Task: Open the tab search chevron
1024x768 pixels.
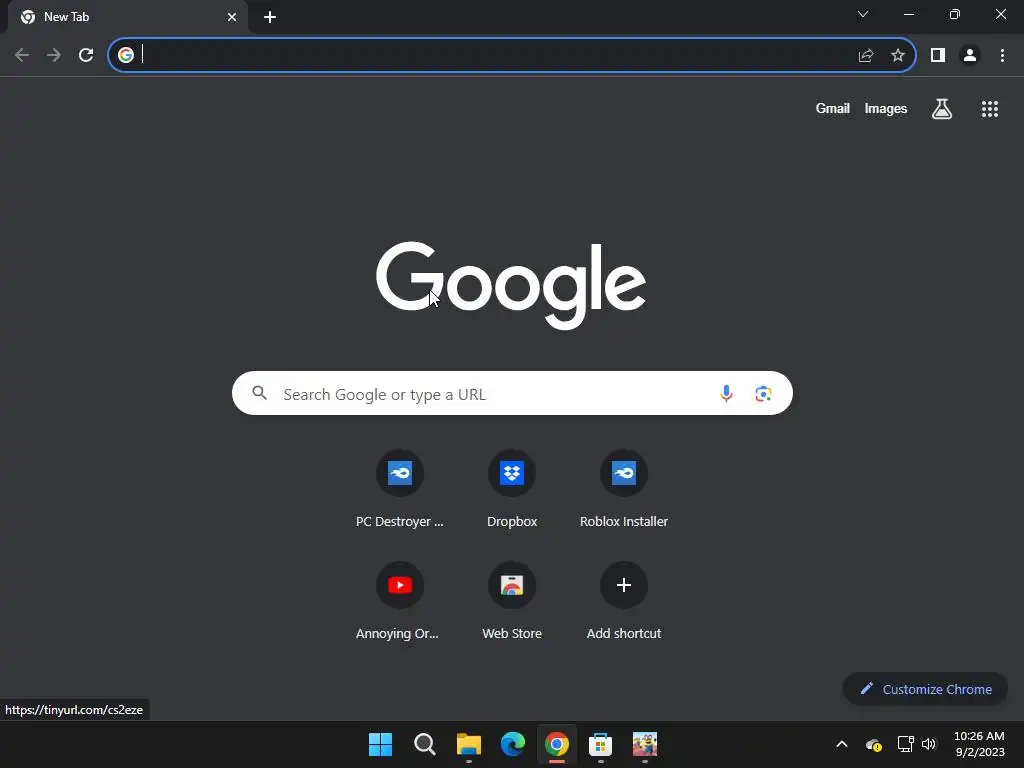Action: [x=863, y=14]
